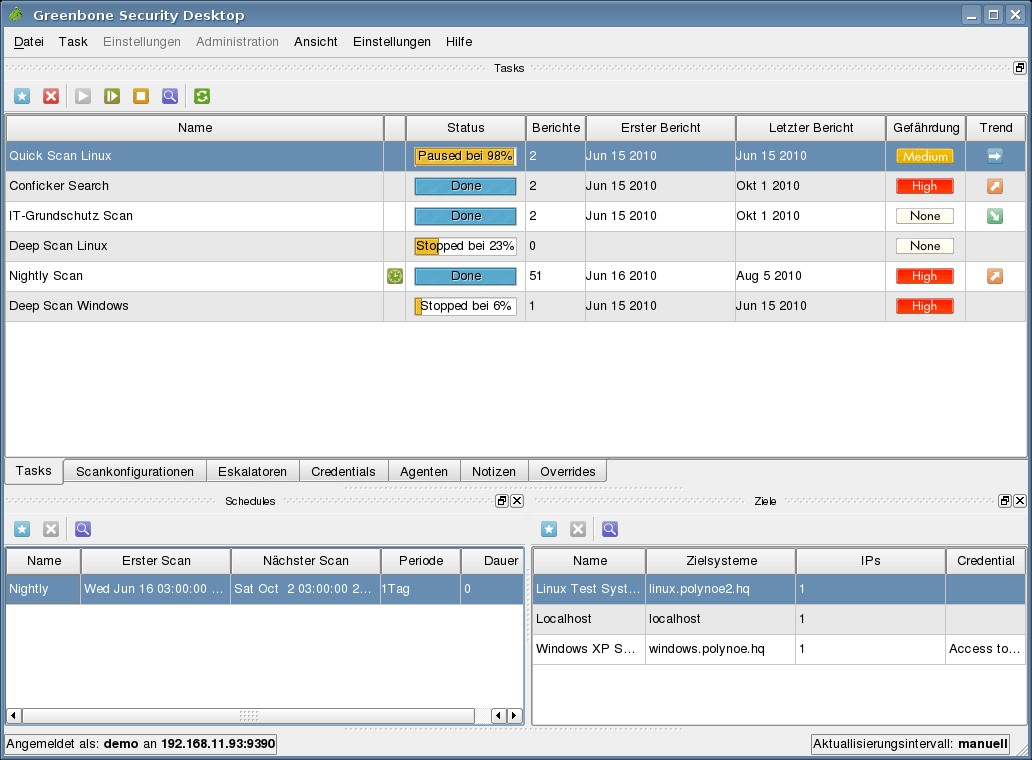Screen dimensions: 1032x760
Task: Click the Letzter Bericht column header
Action: coord(811,128)
